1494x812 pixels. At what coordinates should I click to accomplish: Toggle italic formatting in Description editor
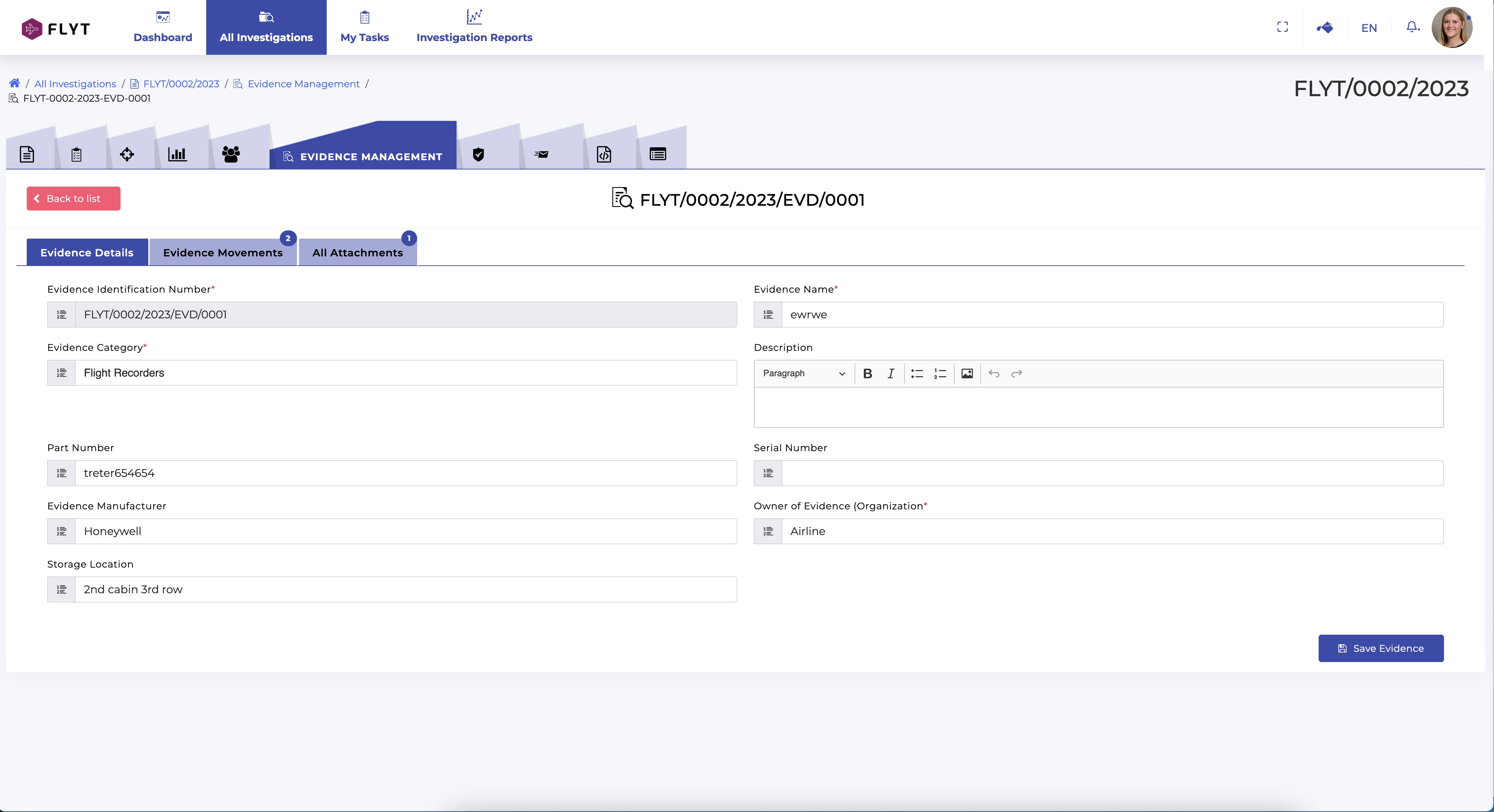click(x=891, y=374)
